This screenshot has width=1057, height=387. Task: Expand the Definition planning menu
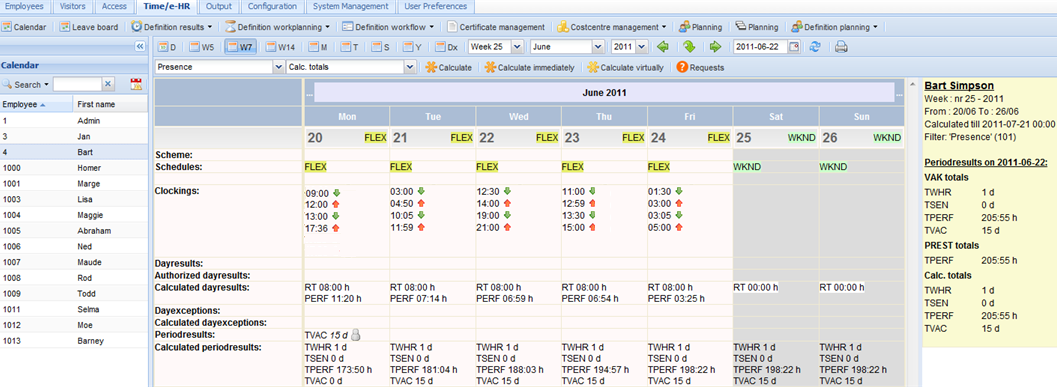(x=836, y=27)
